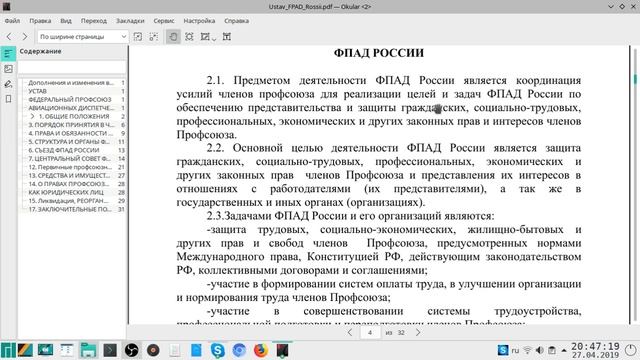Open Chromium browser from the taskbar
Viewport: 640px width, 360px height.
239,350
